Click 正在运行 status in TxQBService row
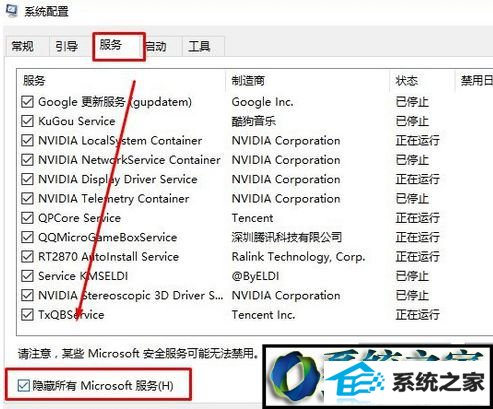Screen dimensions: 493x409 coord(417,314)
